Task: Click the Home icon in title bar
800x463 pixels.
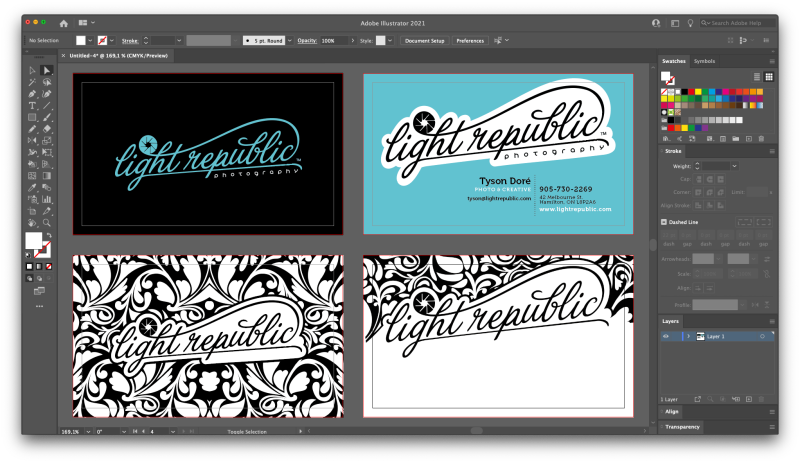Action: [63, 23]
